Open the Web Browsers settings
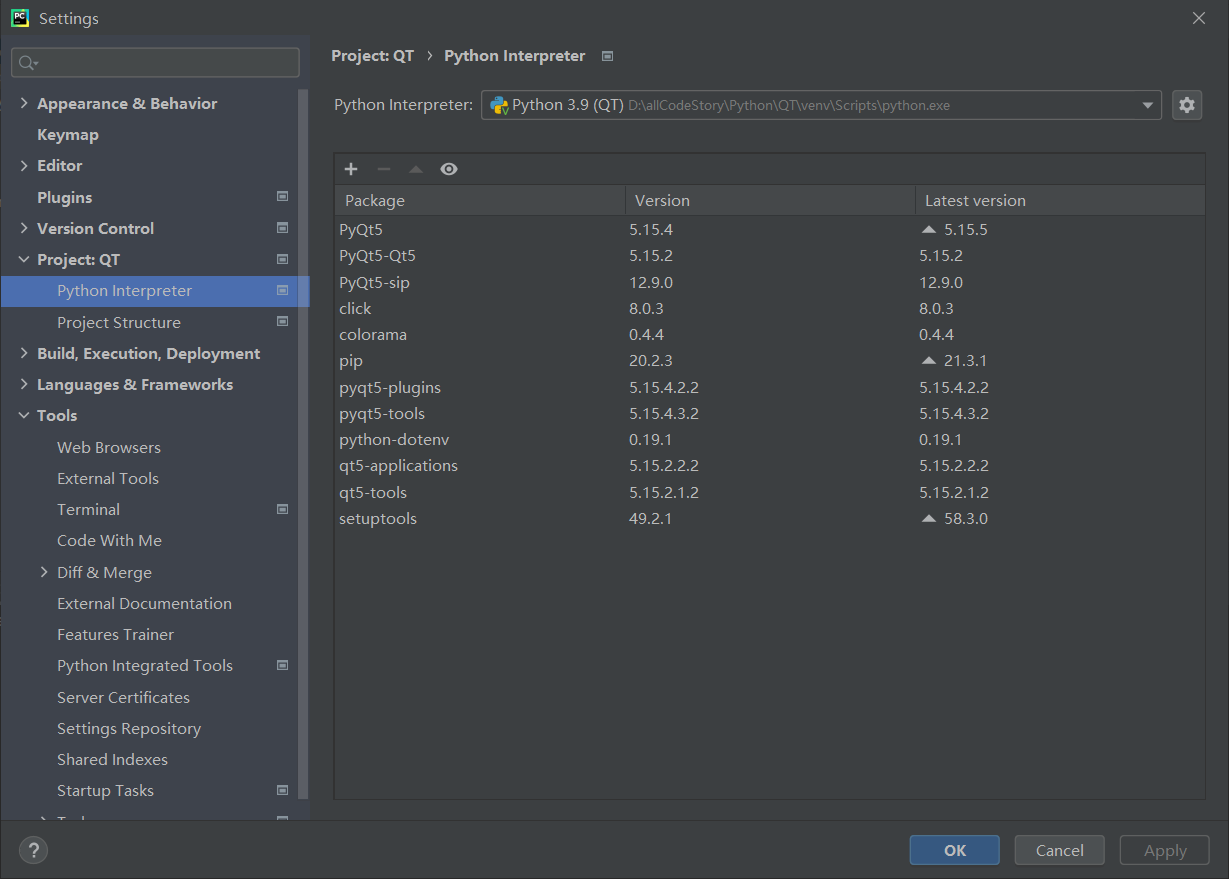This screenshot has width=1229, height=879. [109, 447]
